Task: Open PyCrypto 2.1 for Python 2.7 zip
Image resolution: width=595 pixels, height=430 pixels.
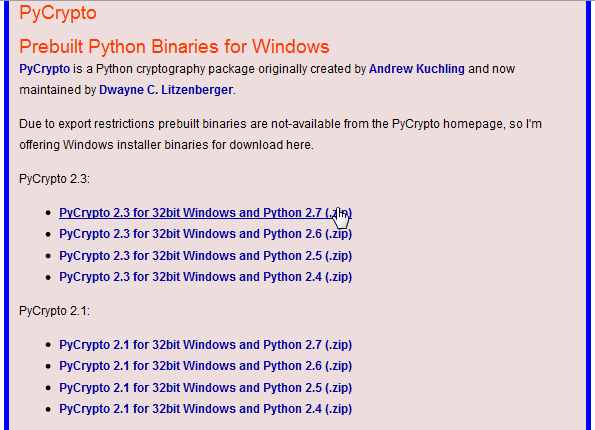Action: (x=205, y=345)
